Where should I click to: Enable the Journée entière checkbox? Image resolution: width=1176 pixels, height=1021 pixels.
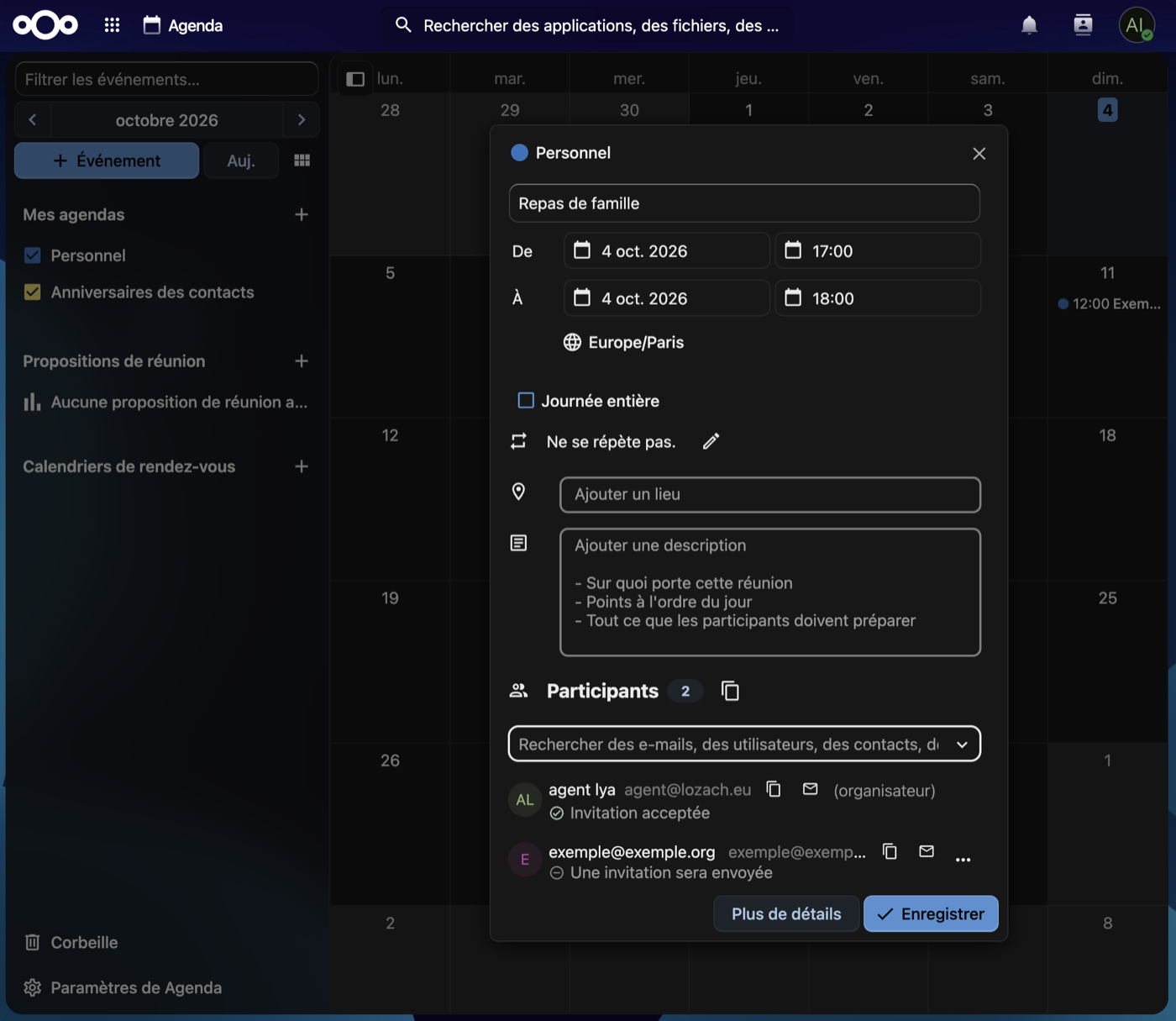[526, 400]
